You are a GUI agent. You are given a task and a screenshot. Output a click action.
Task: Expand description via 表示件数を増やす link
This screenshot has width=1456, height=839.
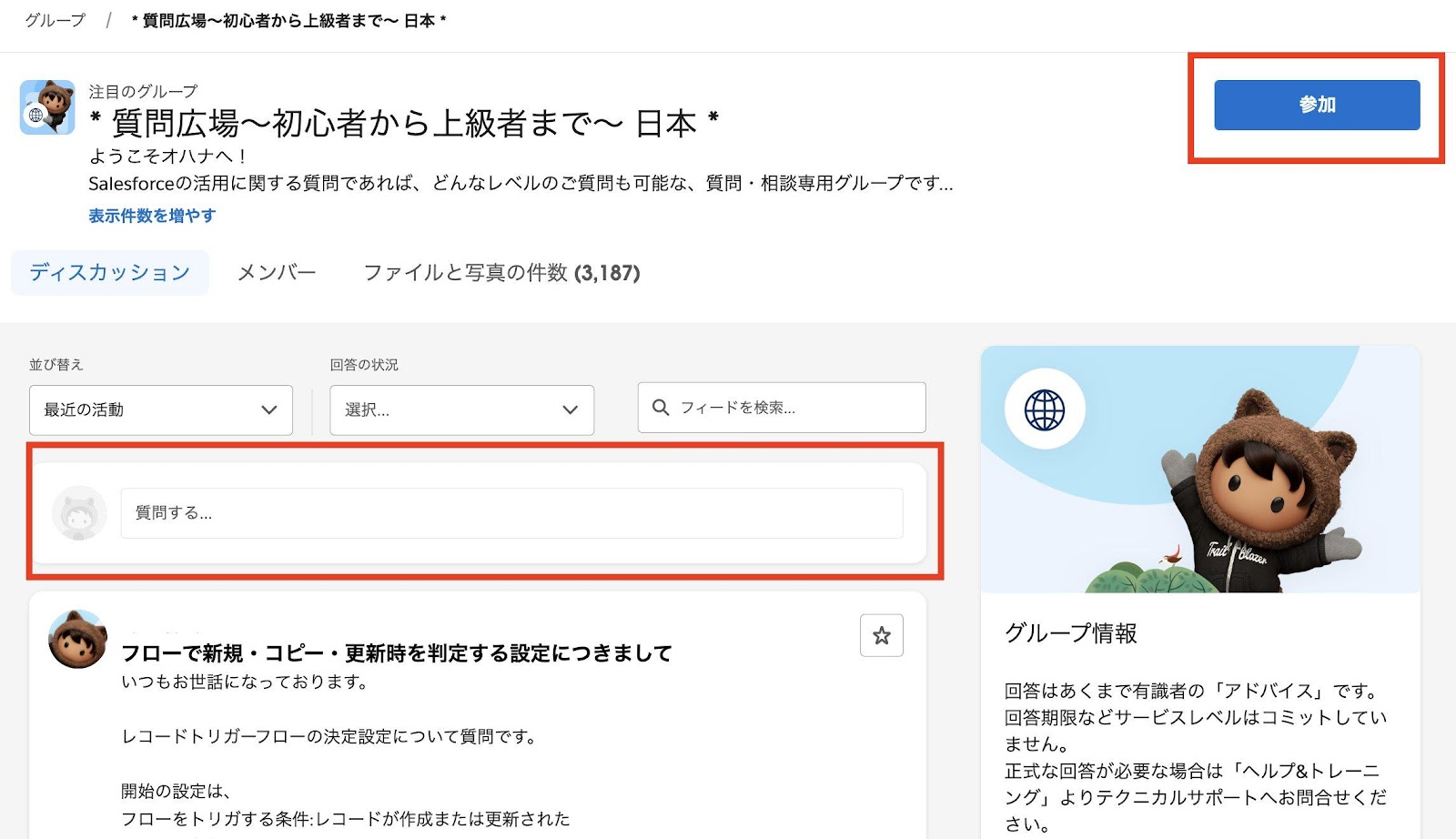[152, 216]
